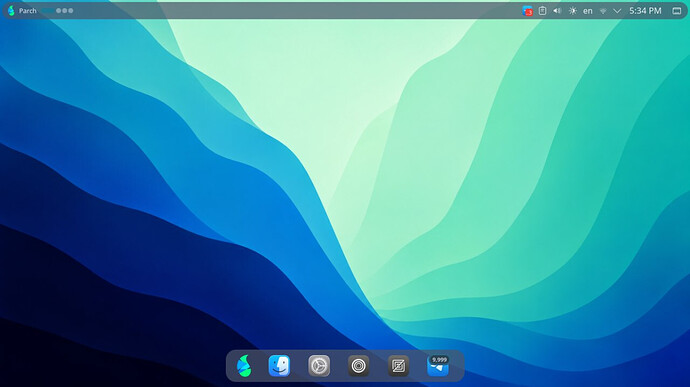Image resolution: width=690 pixels, height=387 pixels.
Task: Open Telegram with 9,999 badge in dock
Action: [x=438, y=366]
